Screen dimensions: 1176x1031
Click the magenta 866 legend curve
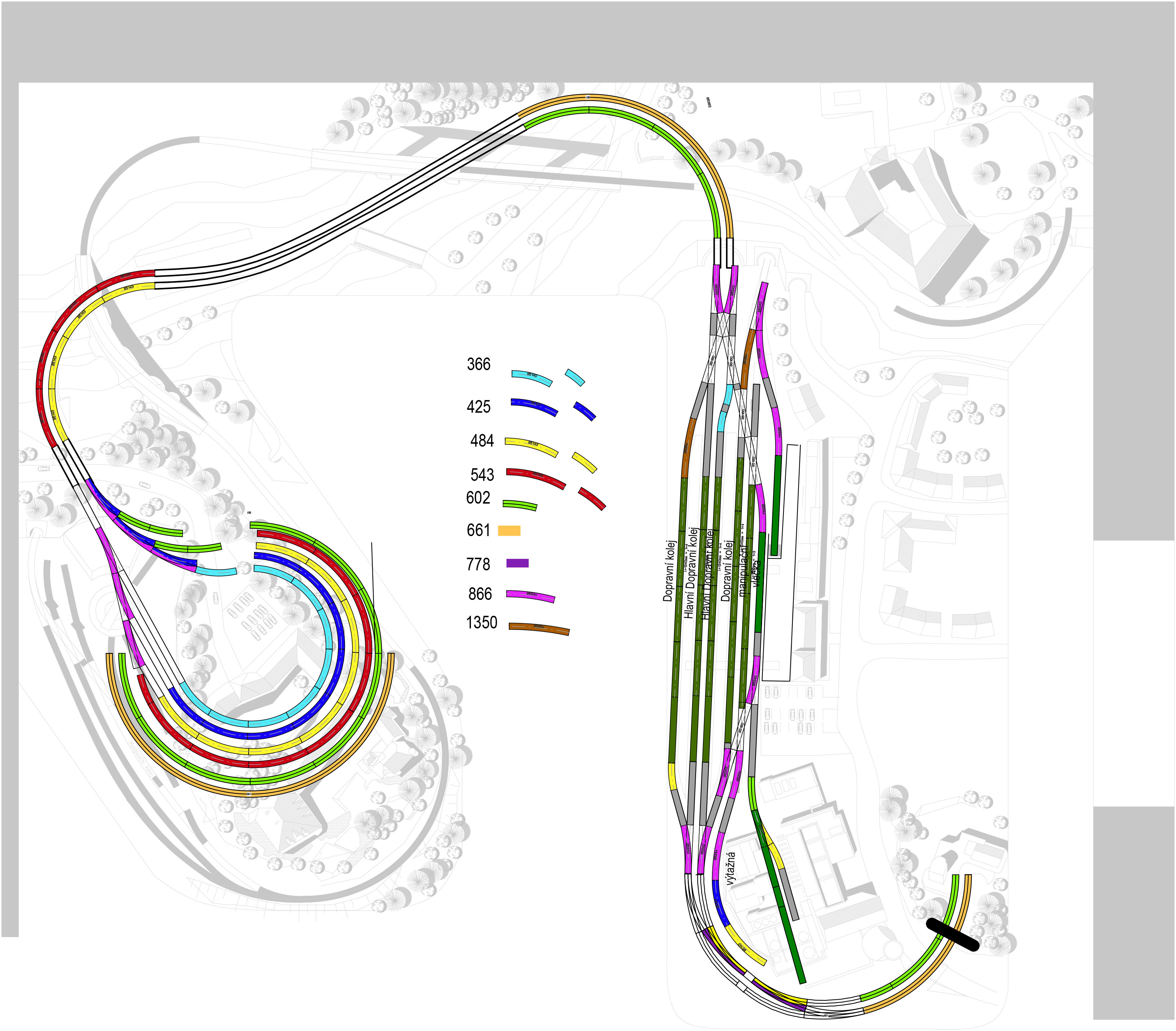pyautogui.click(x=530, y=596)
